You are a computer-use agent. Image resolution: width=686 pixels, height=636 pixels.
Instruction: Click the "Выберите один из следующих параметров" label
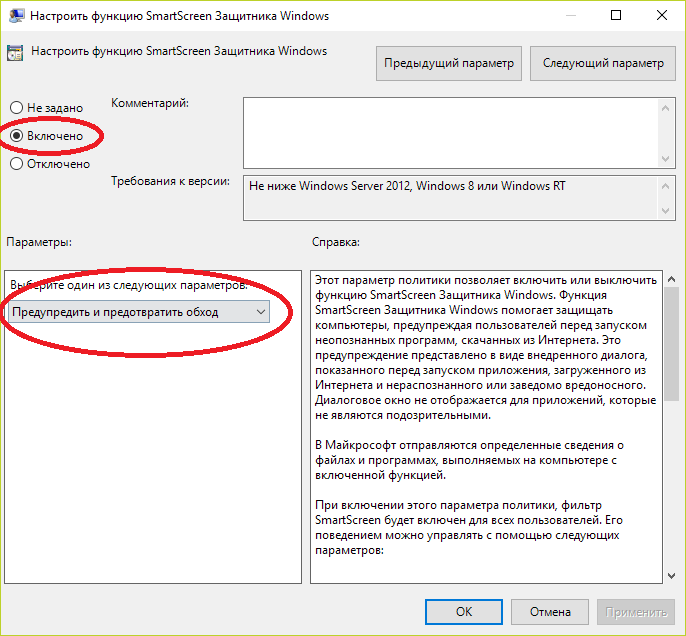(129, 285)
